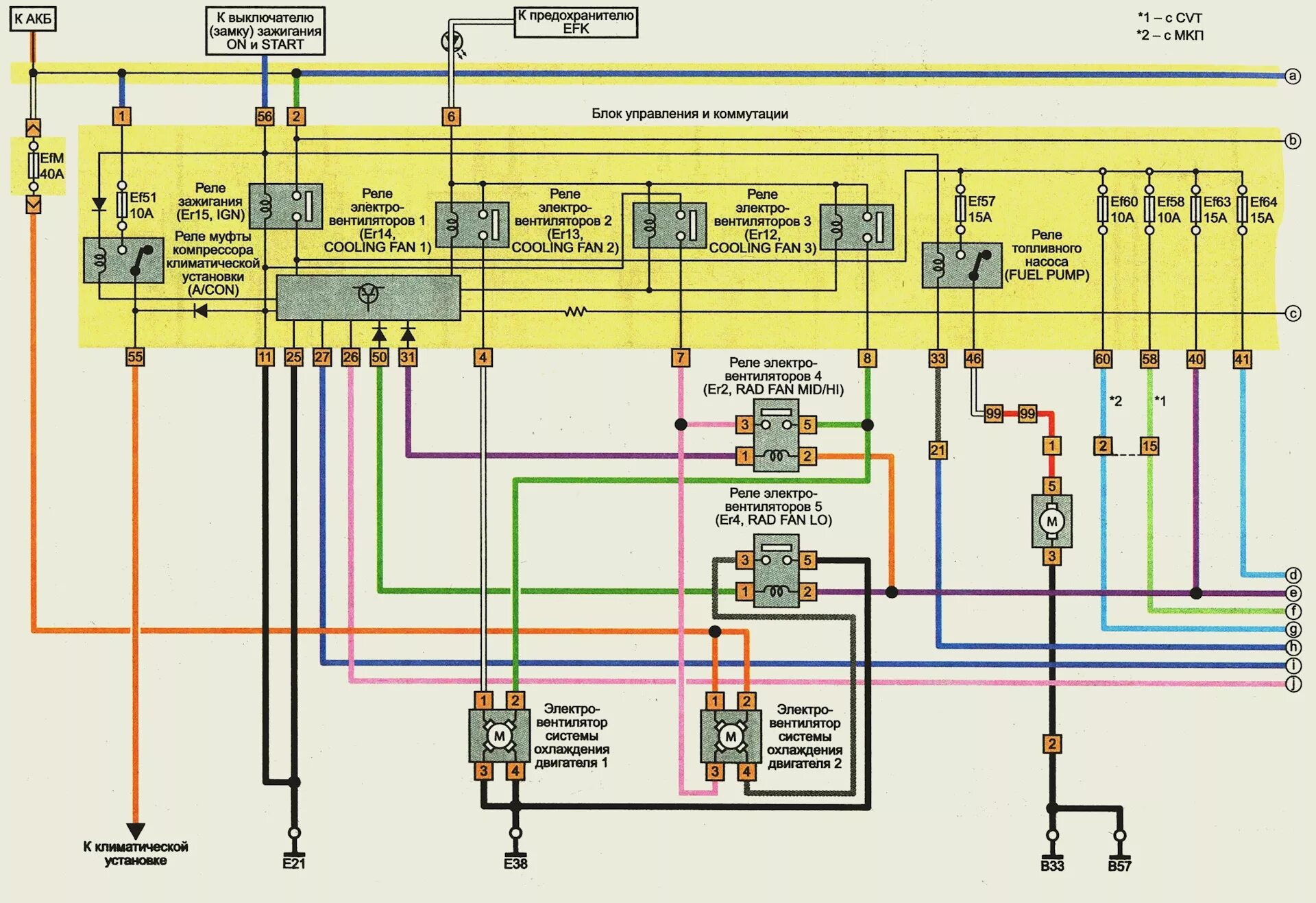1316x903 pixels.
Task: Click the A/CON compressor relay symbol
Action: 123,260
